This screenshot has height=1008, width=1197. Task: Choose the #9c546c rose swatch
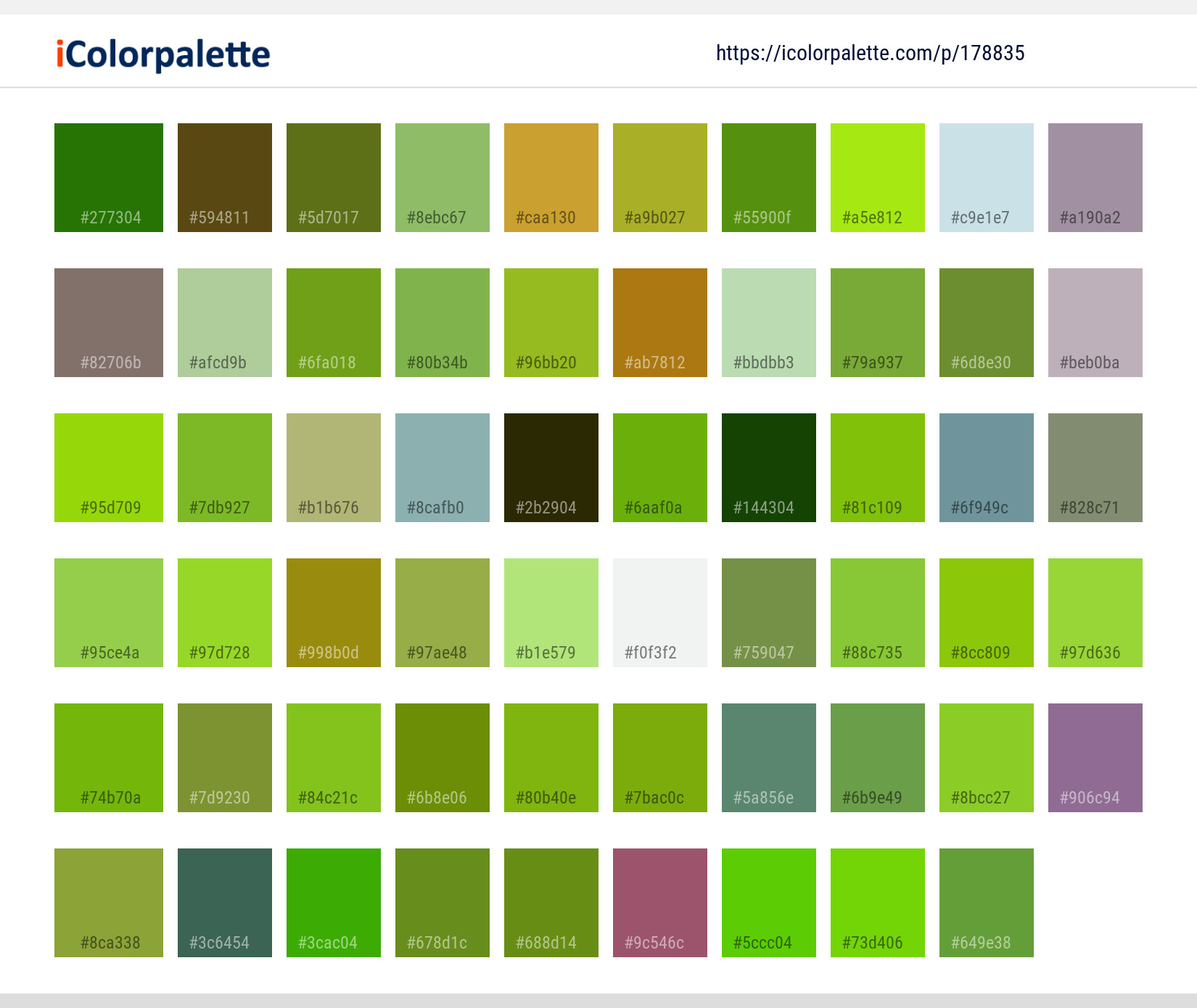coord(660,903)
